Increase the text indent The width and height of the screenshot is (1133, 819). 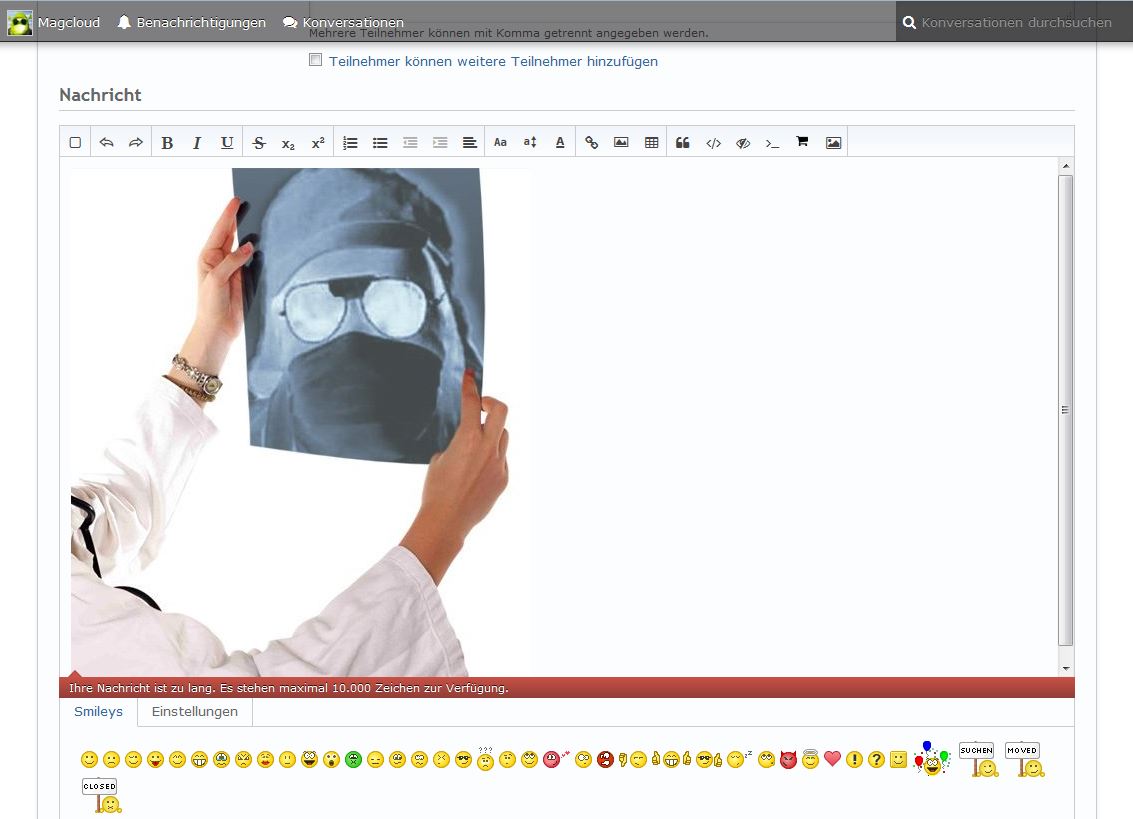pos(440,142)
